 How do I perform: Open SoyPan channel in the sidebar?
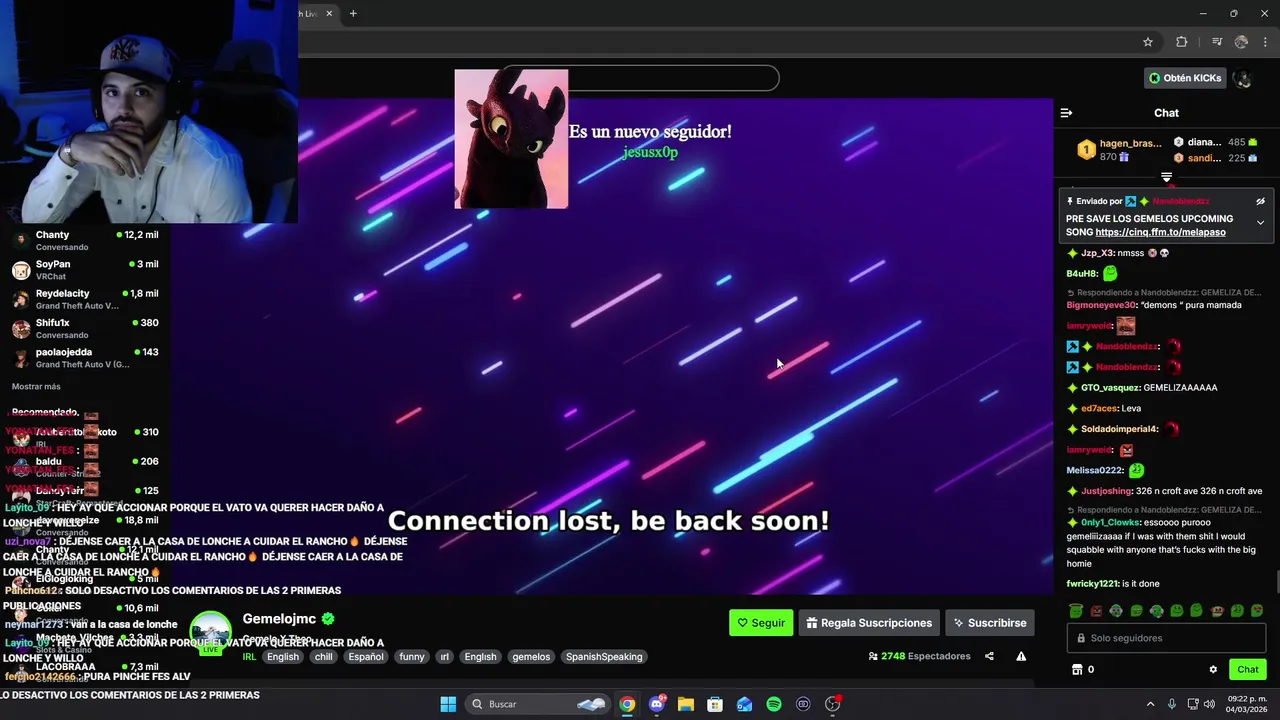[85, 270]
